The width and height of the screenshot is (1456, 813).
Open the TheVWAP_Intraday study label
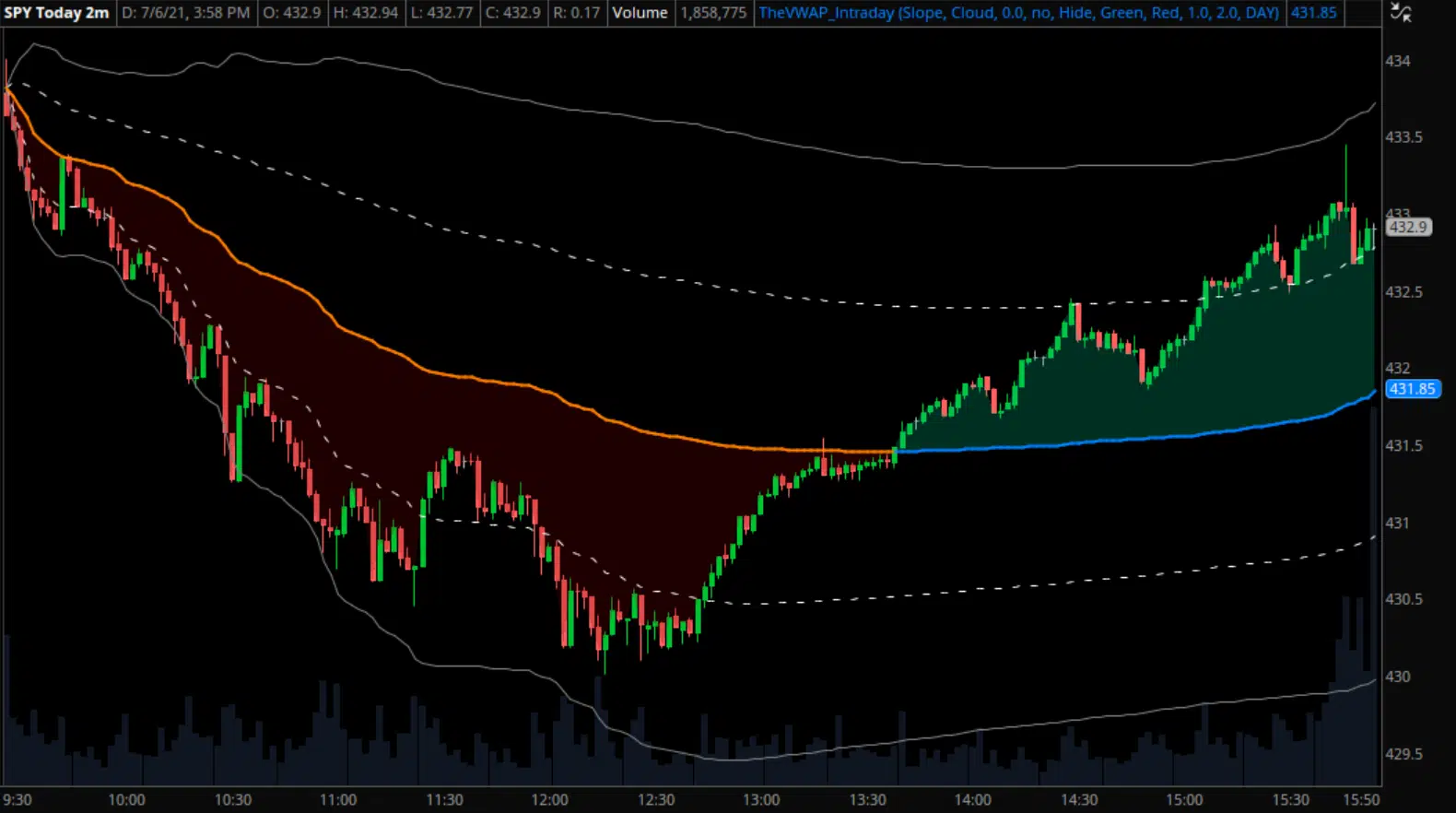pos(1018,13)
